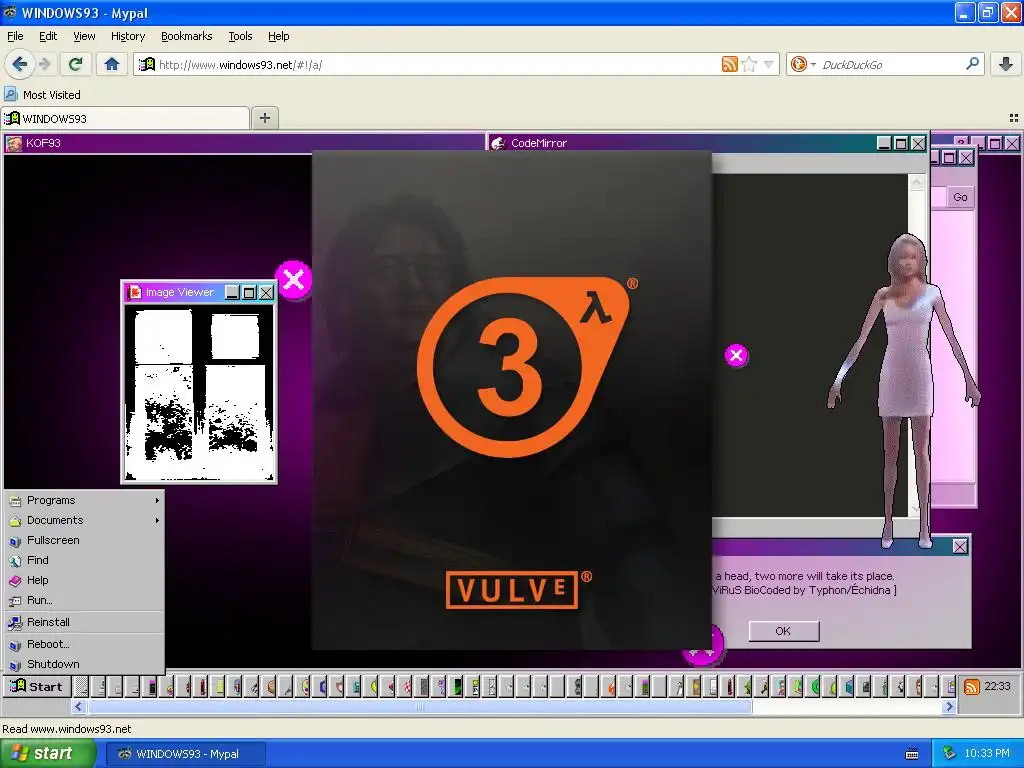
Task: Select WINDOWS93 - Mypal in the XP taskbar
Action: click(x=186, y=754)
